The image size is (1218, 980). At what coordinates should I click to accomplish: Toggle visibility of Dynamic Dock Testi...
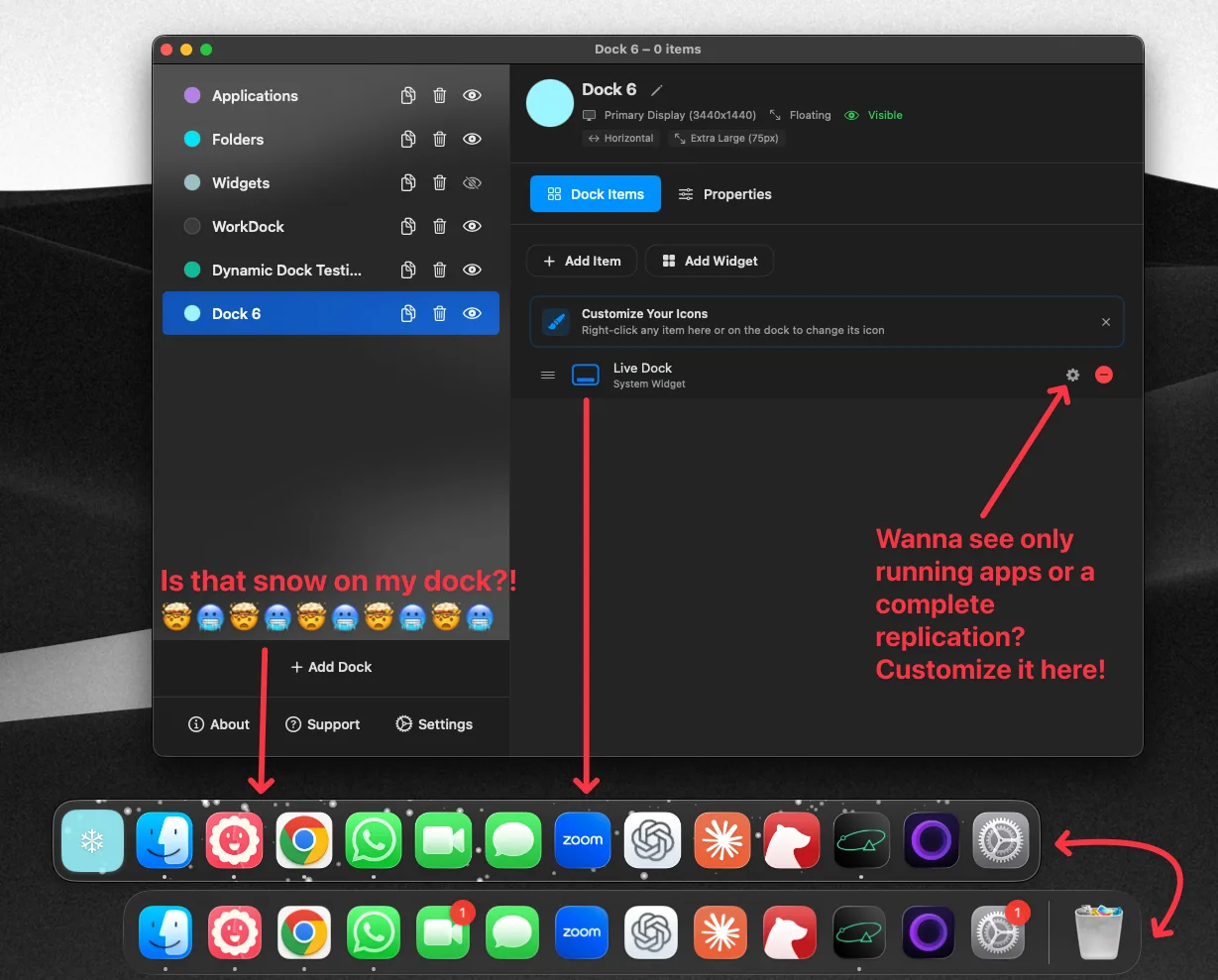tap(473, 271)
